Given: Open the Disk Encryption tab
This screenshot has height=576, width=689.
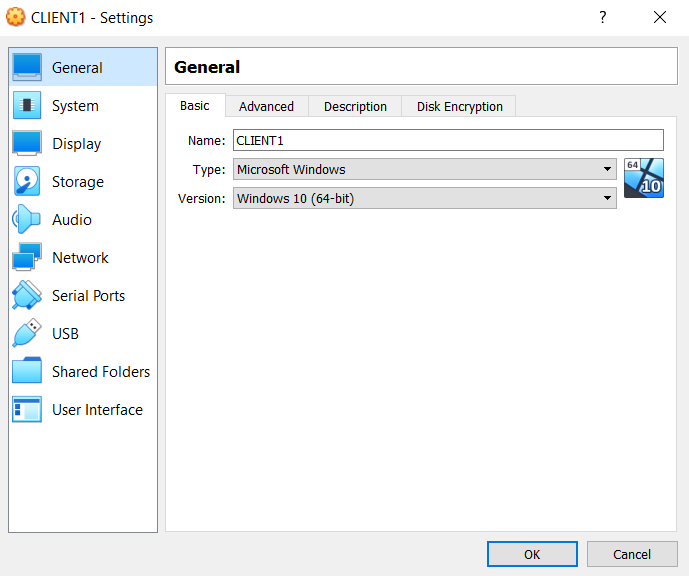Looking at the screenshot, I should [x=459, y=107].
